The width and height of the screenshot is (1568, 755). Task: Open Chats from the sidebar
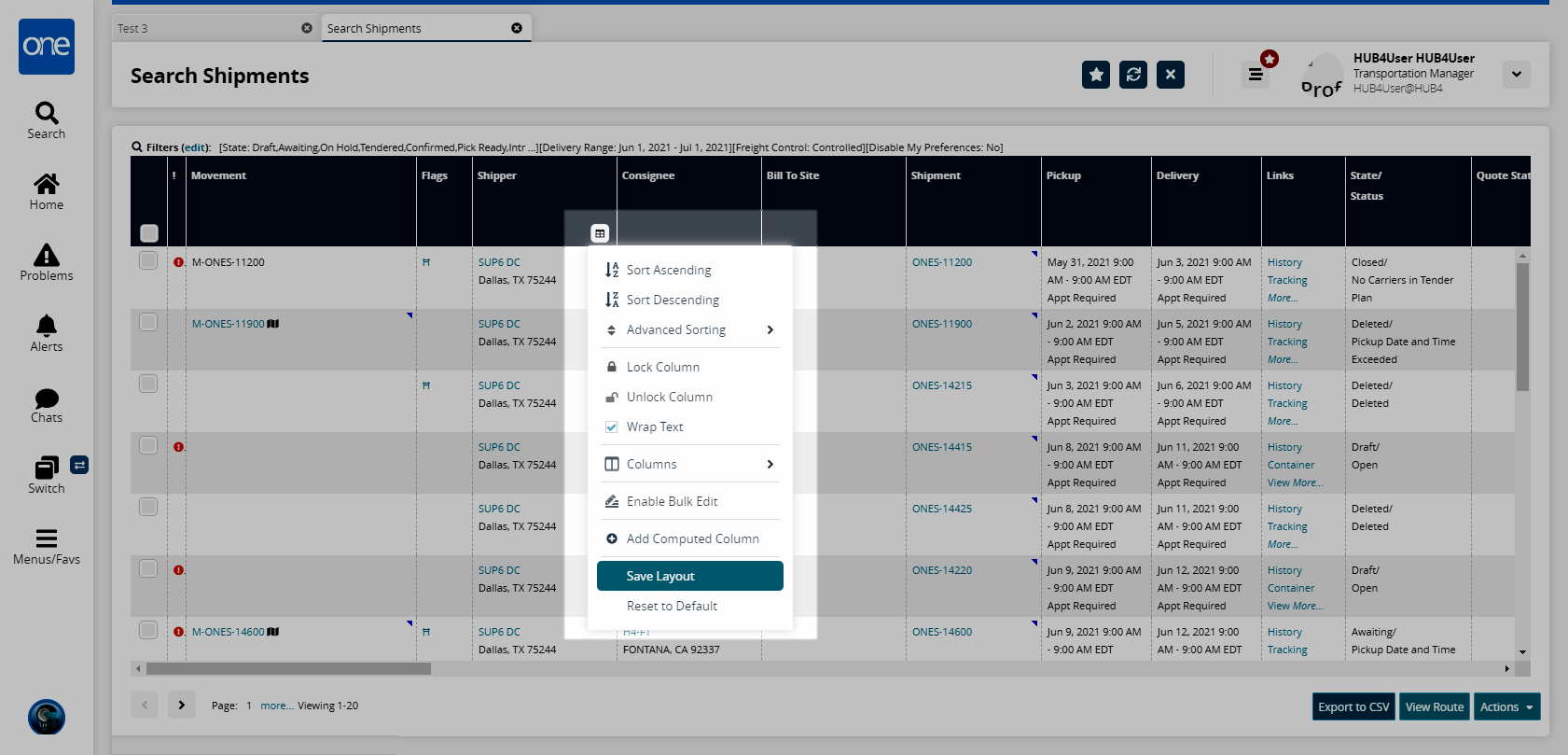click(x=47, y=405)
